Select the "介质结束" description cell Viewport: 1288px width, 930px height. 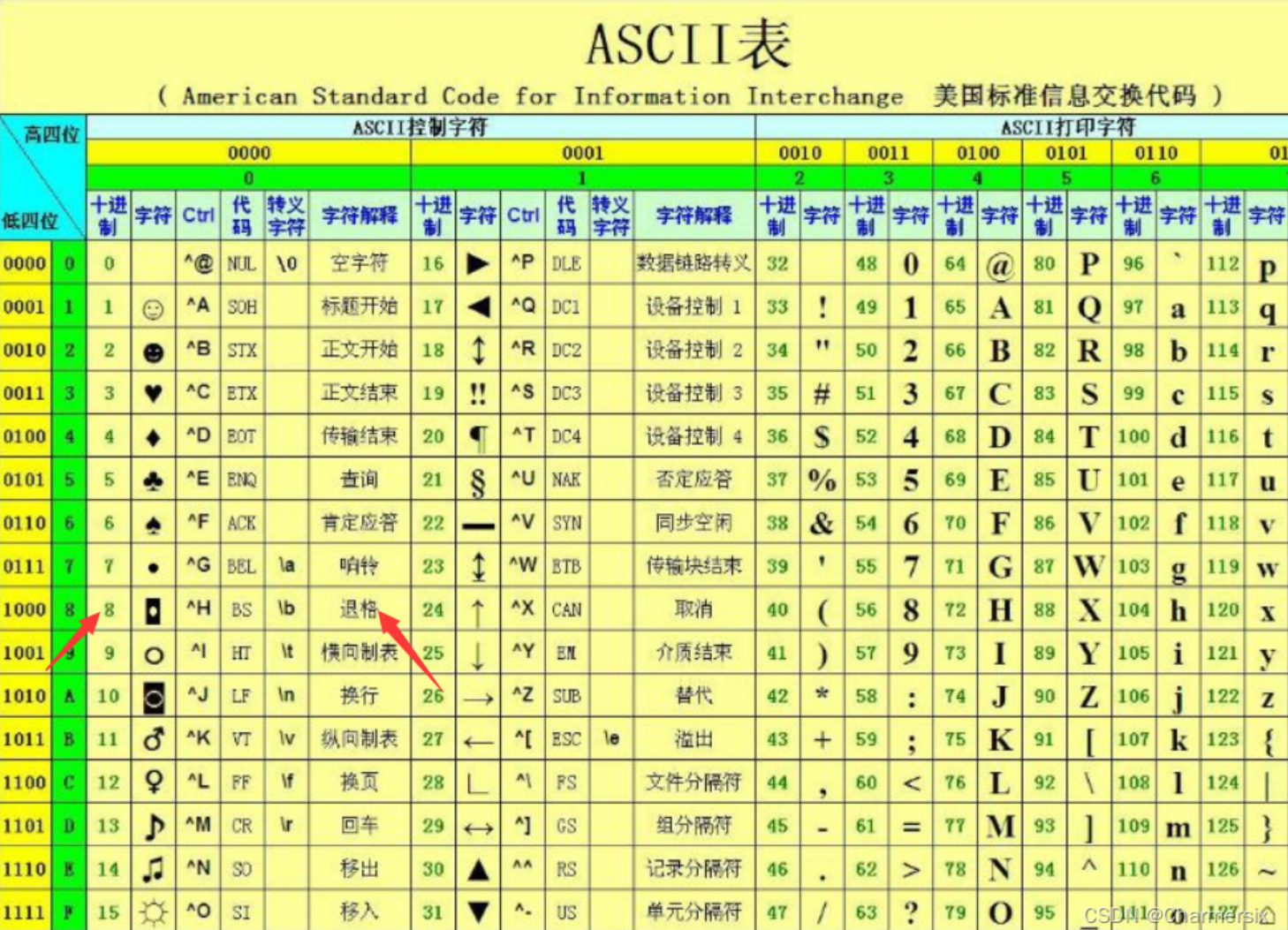pyautogui.click(x=693, y=653)
